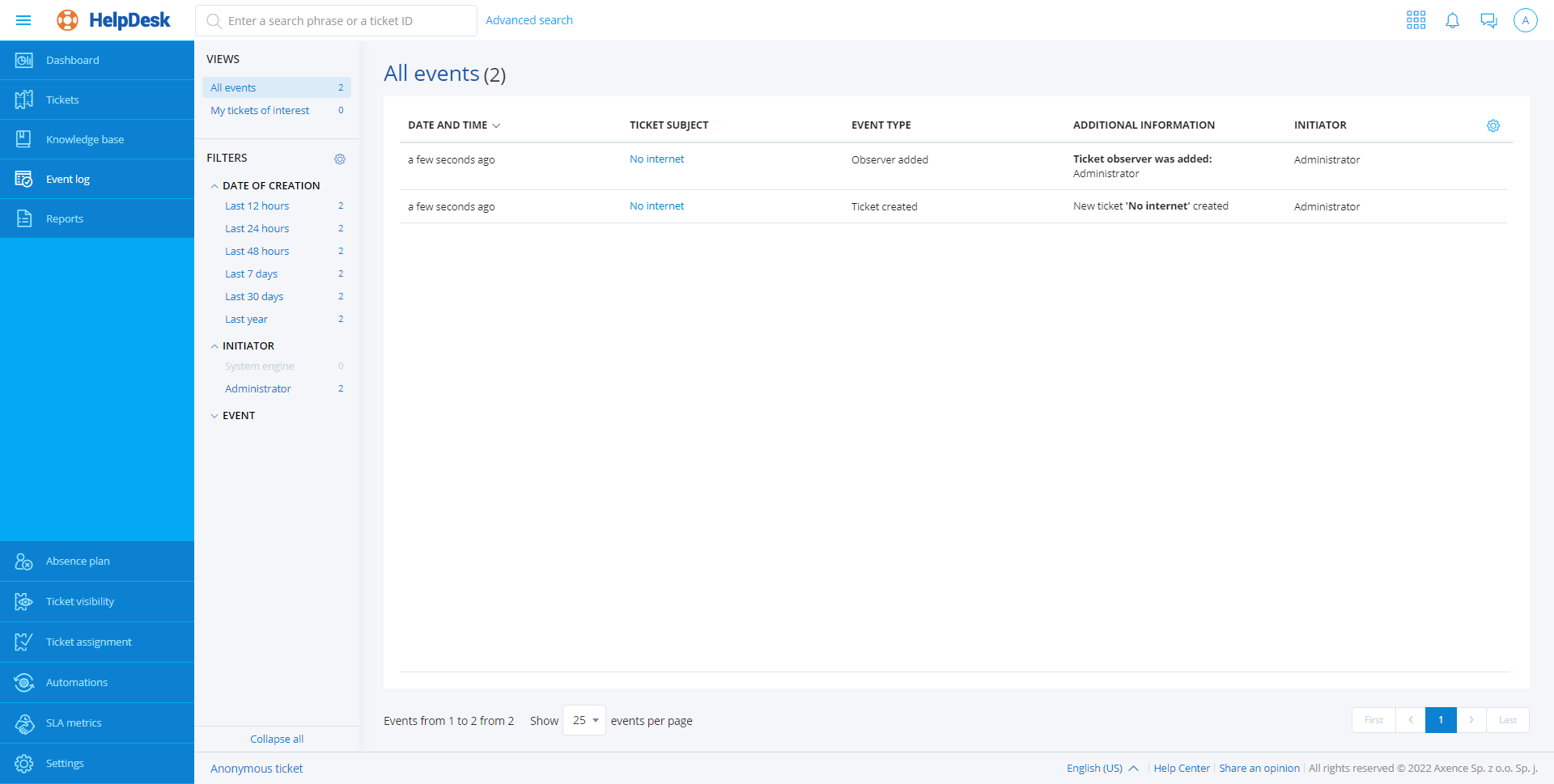The width and height of the screenshot is (1554, 784).
Task: Open the Knowledge base menu
Action: point(85,139)
